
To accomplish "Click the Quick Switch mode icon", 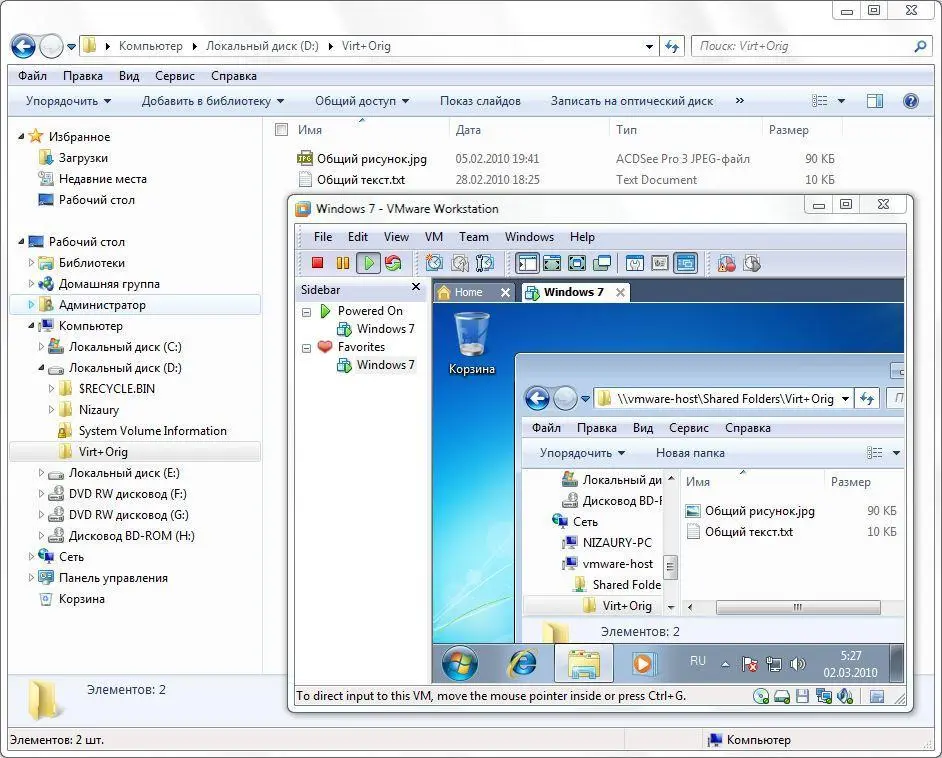I will (x=552, y=263).
